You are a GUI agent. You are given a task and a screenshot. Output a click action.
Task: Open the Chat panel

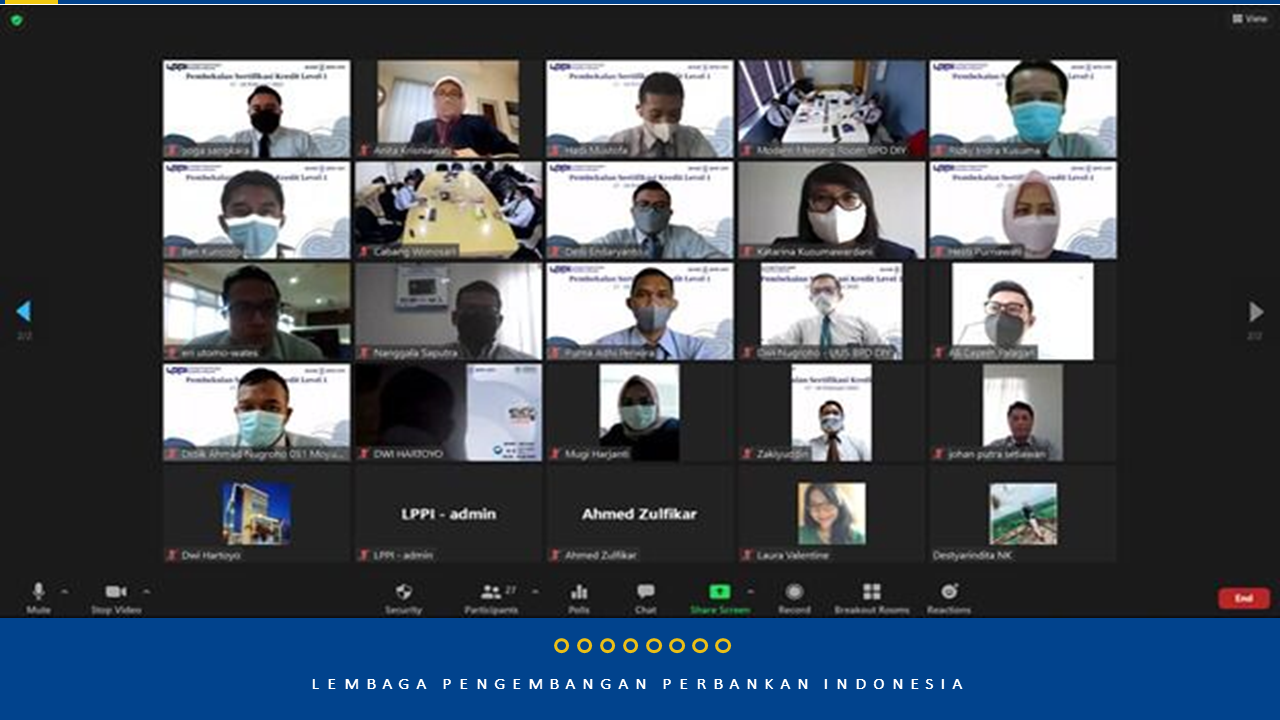click(x=646, y=597)
